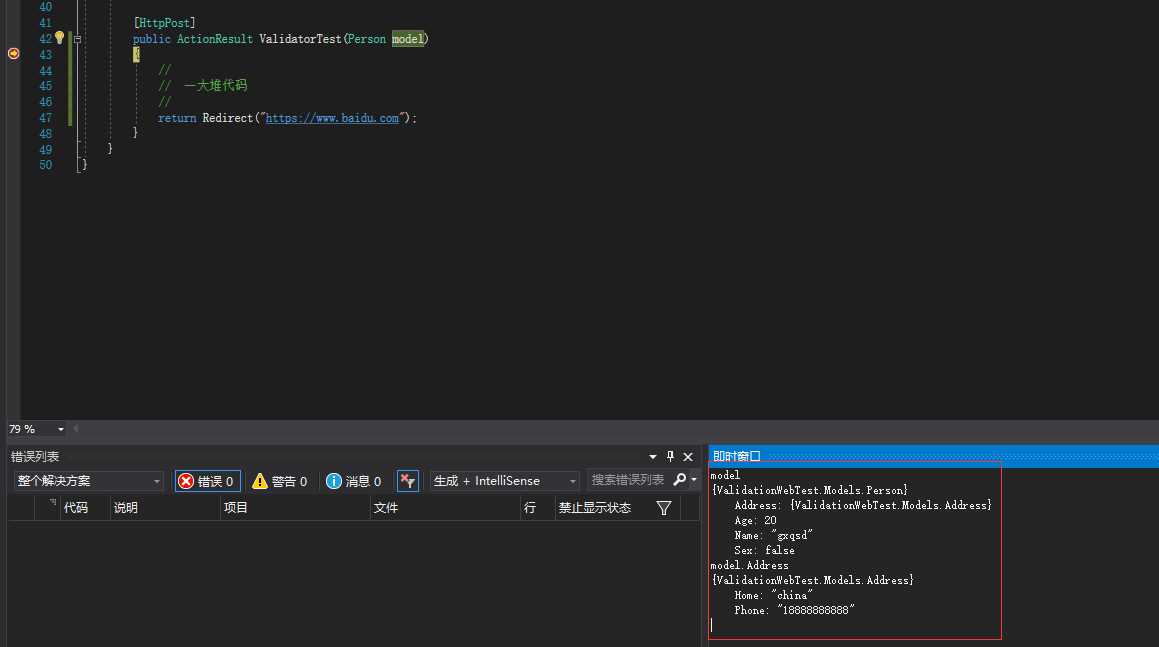Click the [HttpPost] attribute on line 41
The image size is (1159, 647).
tap(165, 23)
